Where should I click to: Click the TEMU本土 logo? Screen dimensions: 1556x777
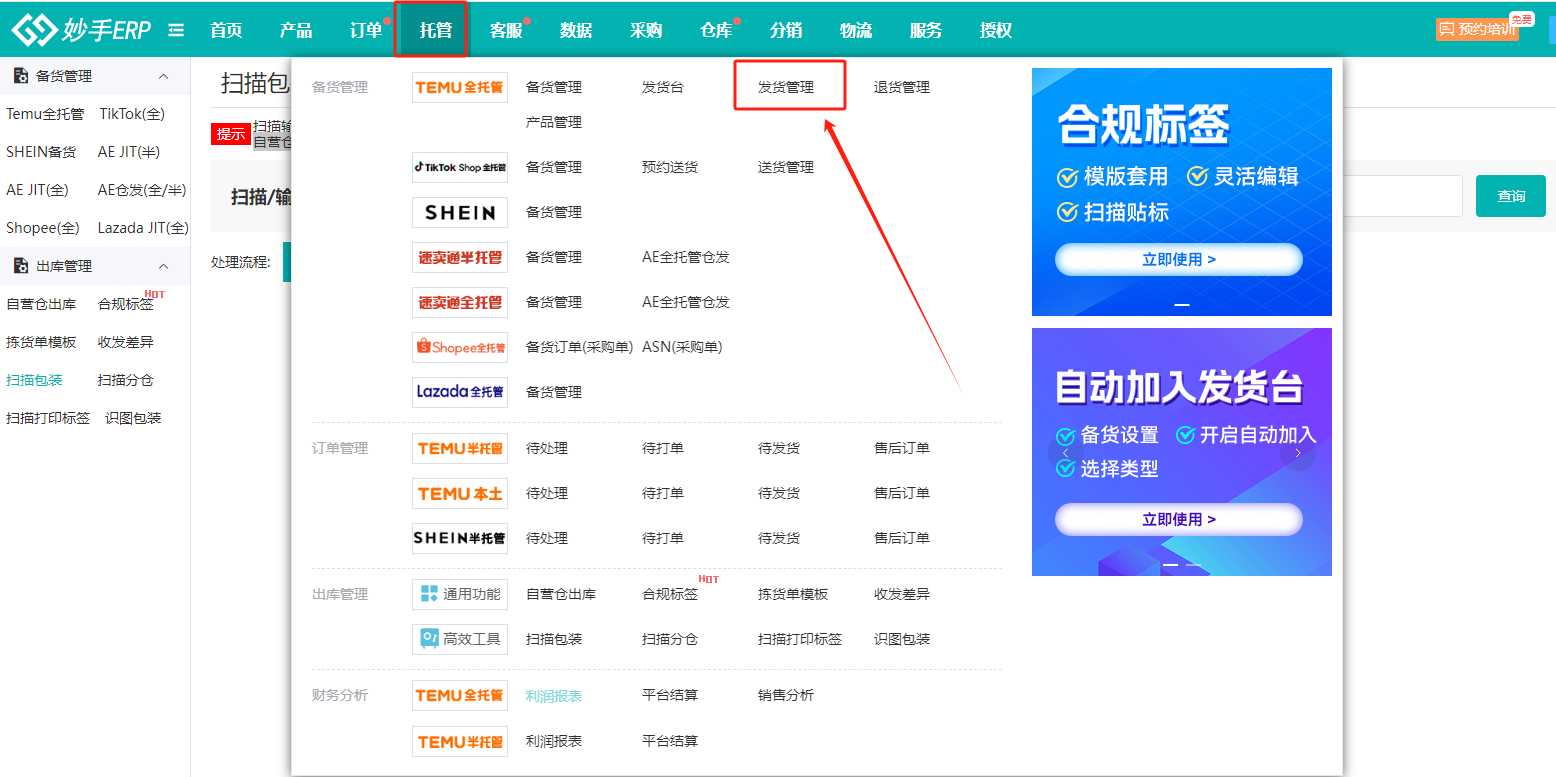point(460,493)
